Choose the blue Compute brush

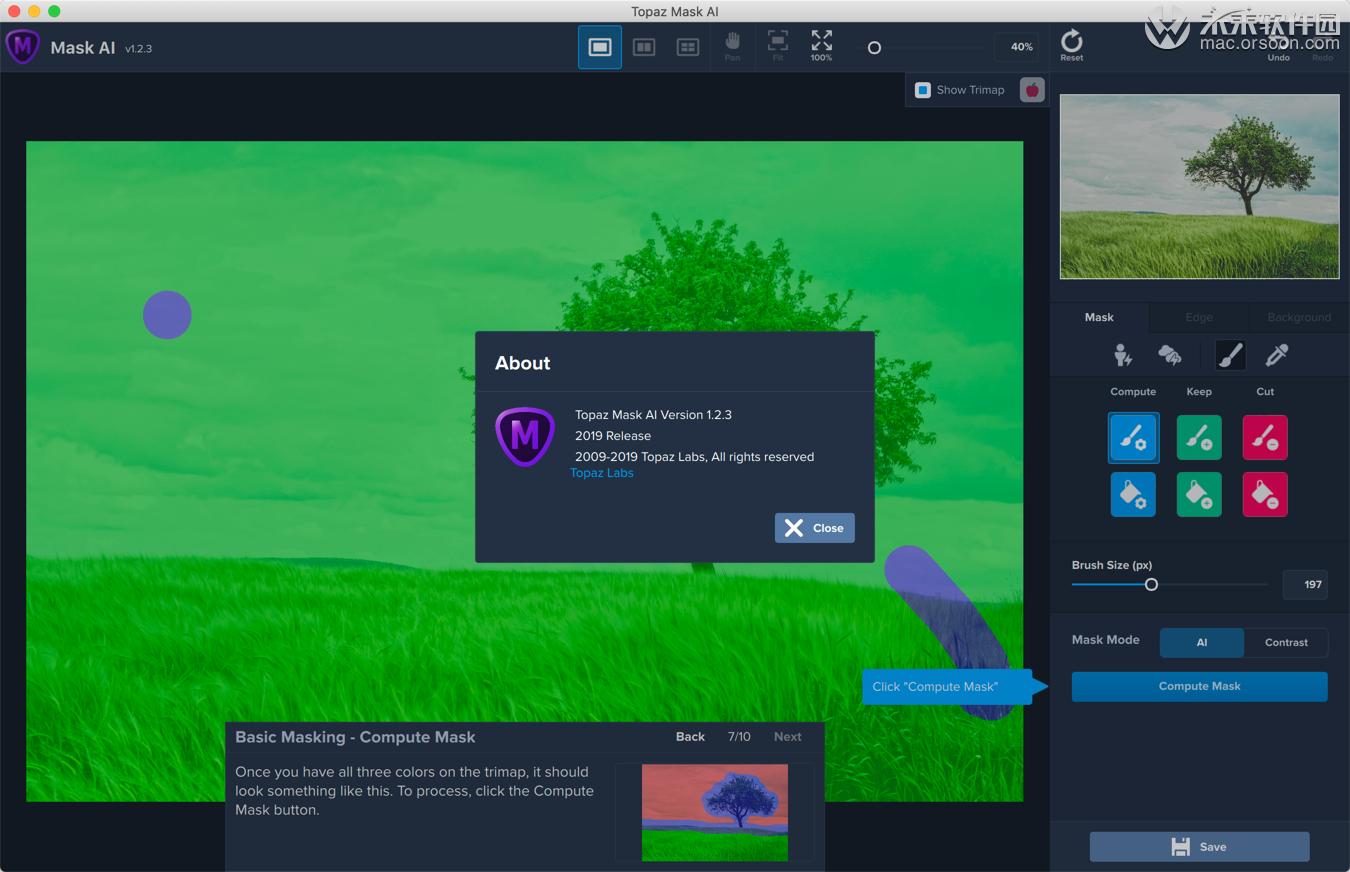[x=1133, y=438]
